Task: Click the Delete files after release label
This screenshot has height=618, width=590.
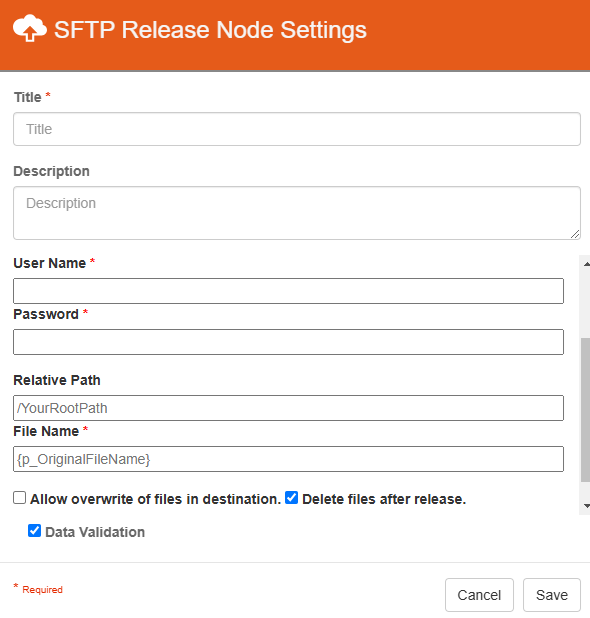Action: (384, 499)
